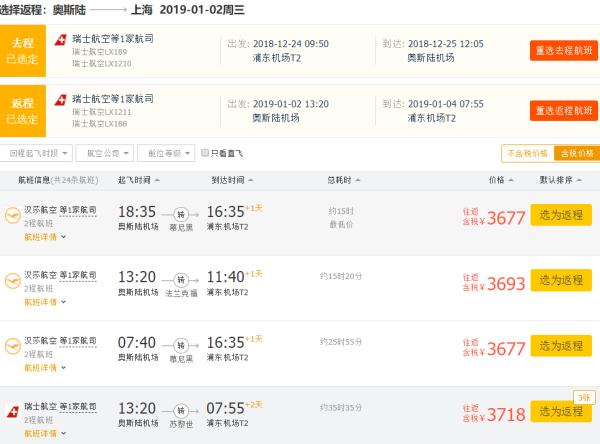Click the 约35时35分 duration text
Viewport: 600px width, 444px height.
click(341, 408)
